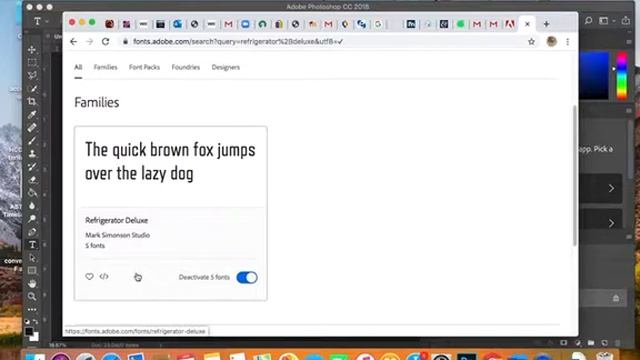Viewport: 640px width, 360px height.
Task: Select the Brush tool
Action: pos(32,141)
